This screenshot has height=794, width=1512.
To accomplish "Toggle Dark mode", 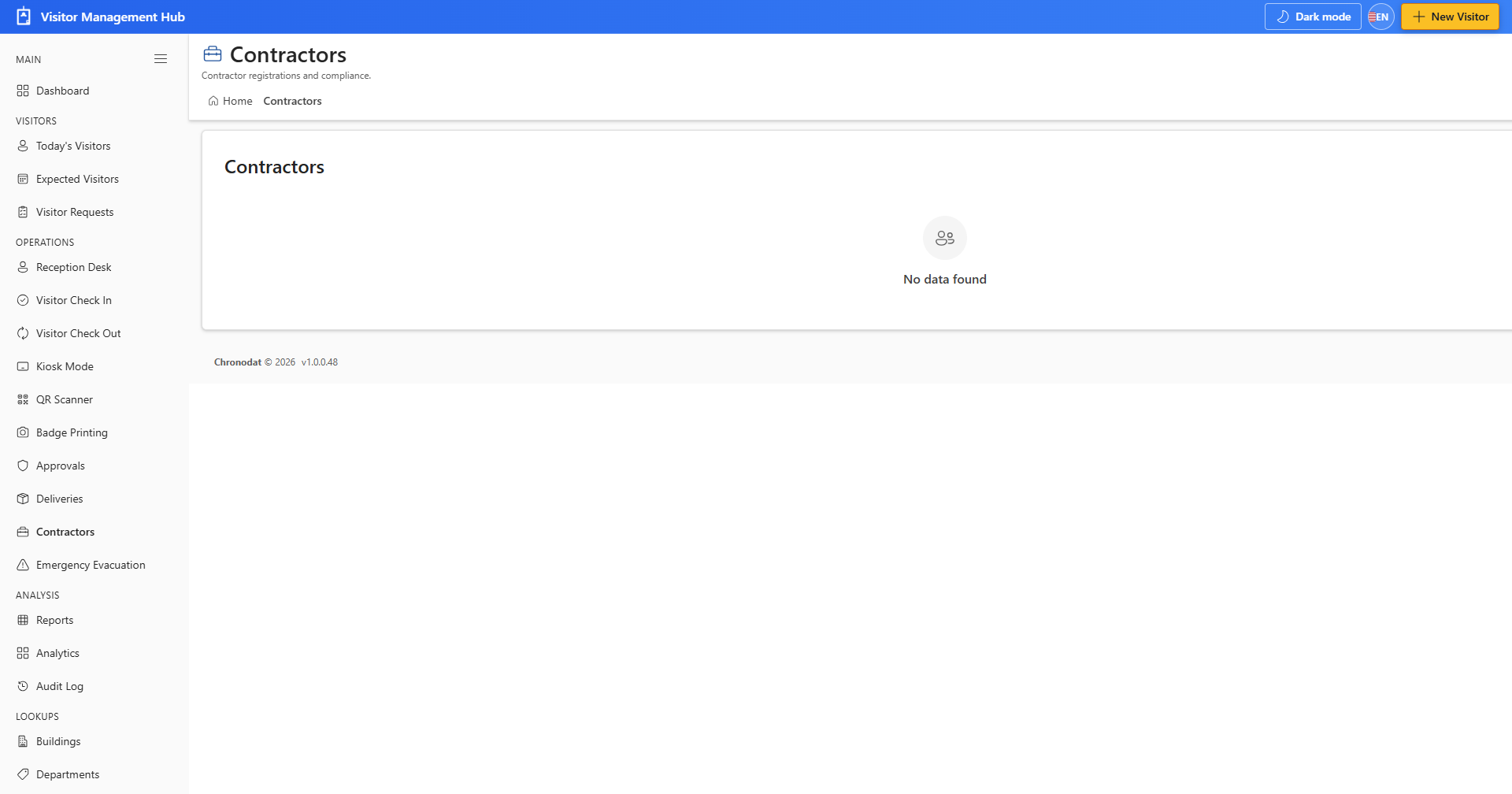I will pyautogui.click(x=1313, y=17).
